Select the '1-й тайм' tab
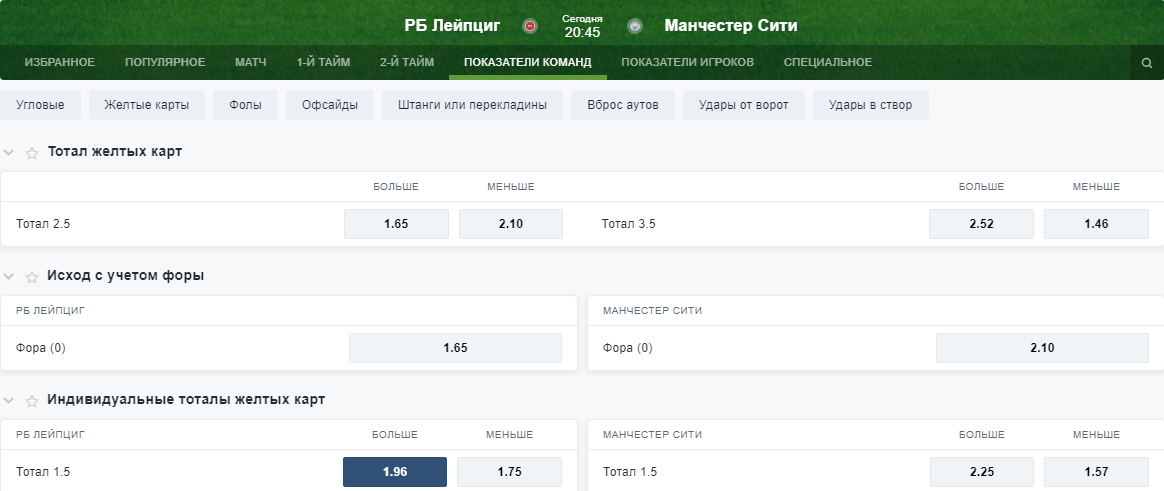Image resolution: width=1164 pixels, height=491 pixels. tap(323, 63)
